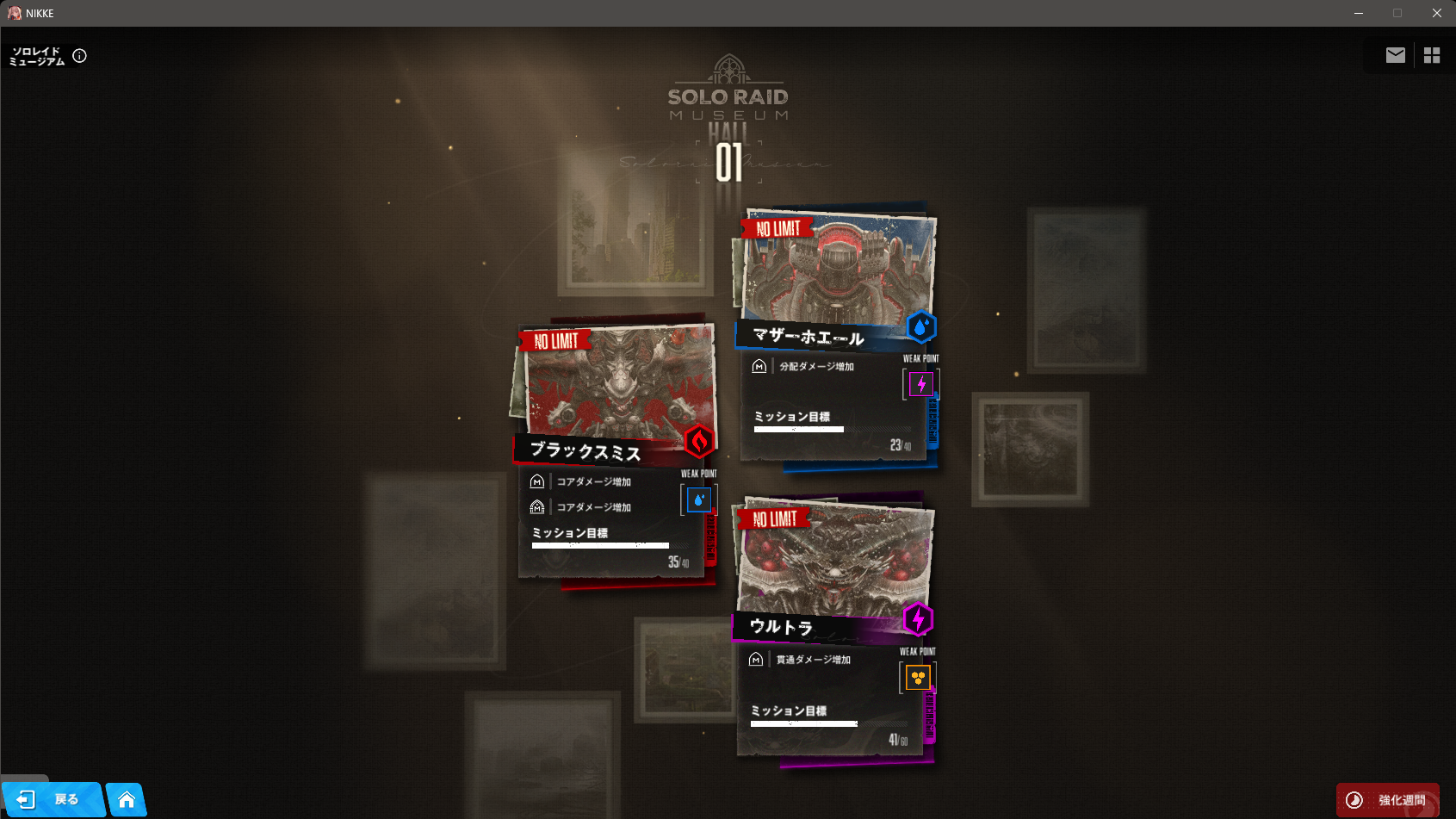Open the ウルトラ boss card image
The image size is (1456, 819).
[x=835, y=560]
